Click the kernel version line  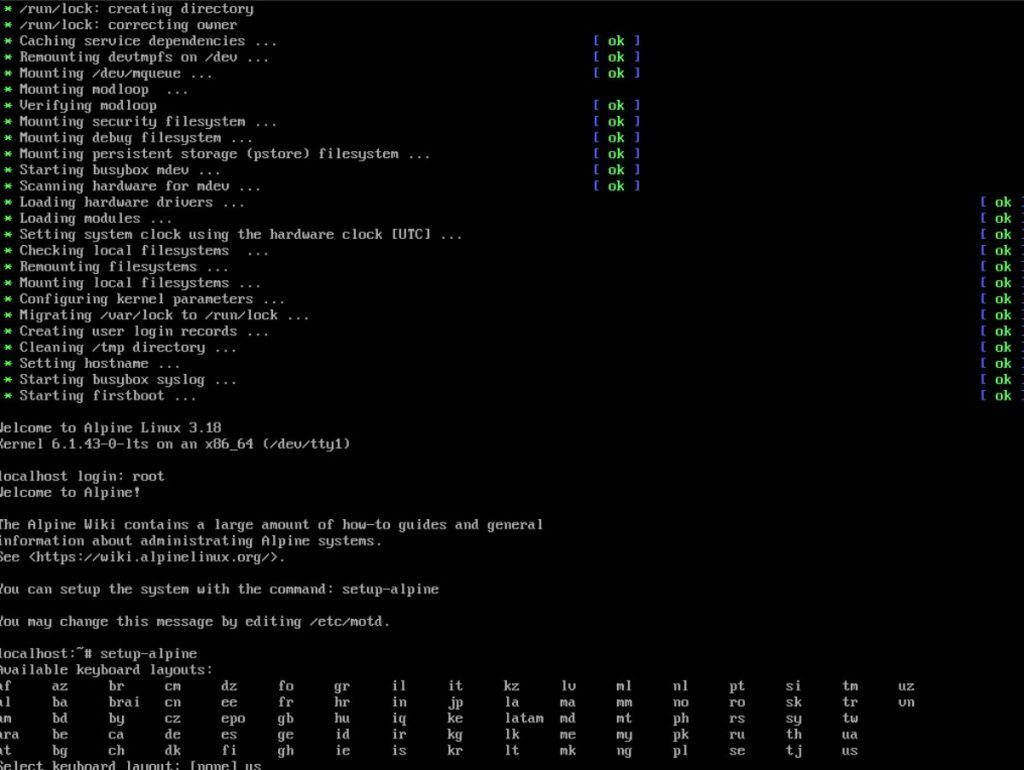click(175, 443)
